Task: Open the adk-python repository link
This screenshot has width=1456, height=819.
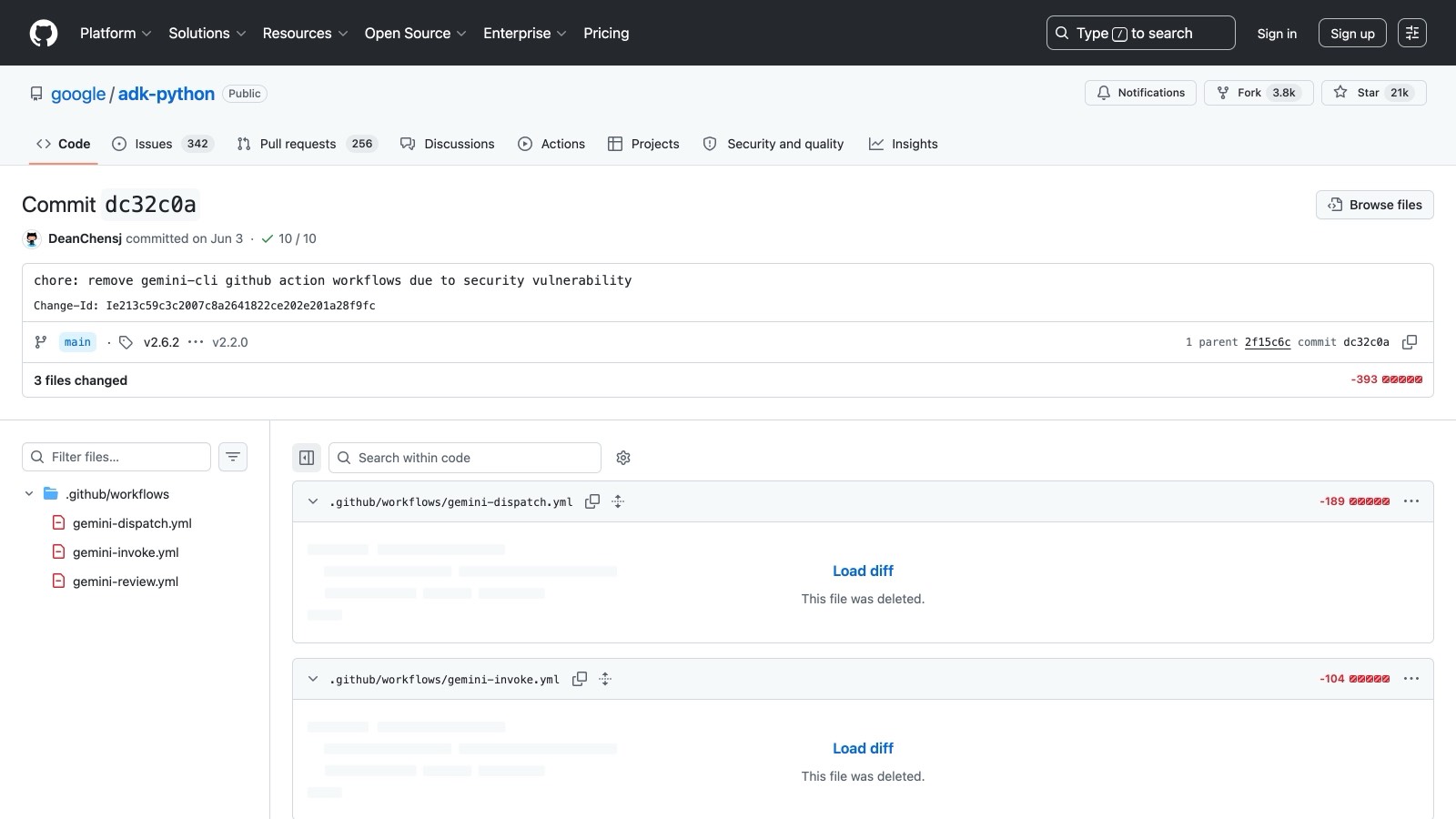Action: coord(167,94)
